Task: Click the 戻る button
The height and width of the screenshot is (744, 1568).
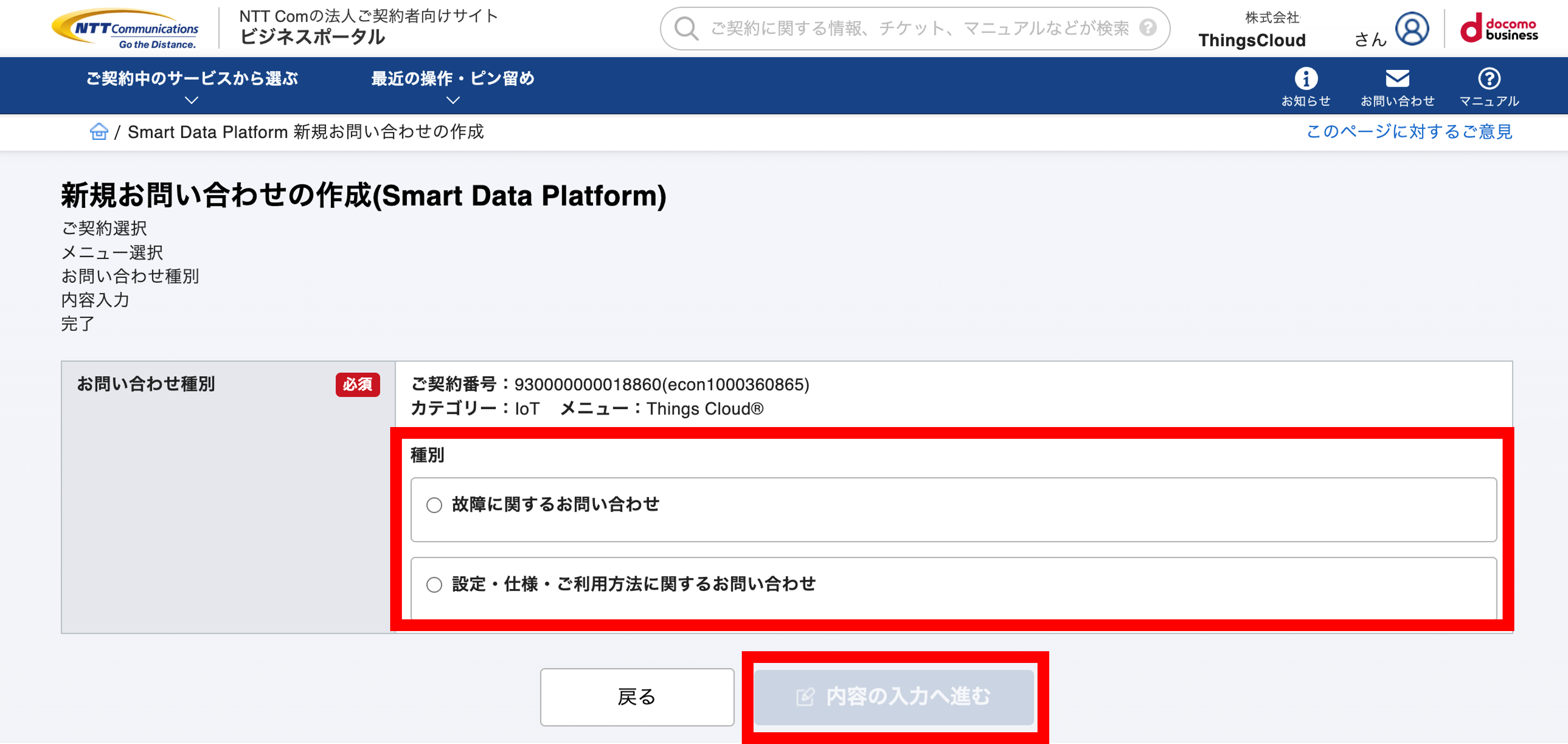Action: tap(637, 697)
